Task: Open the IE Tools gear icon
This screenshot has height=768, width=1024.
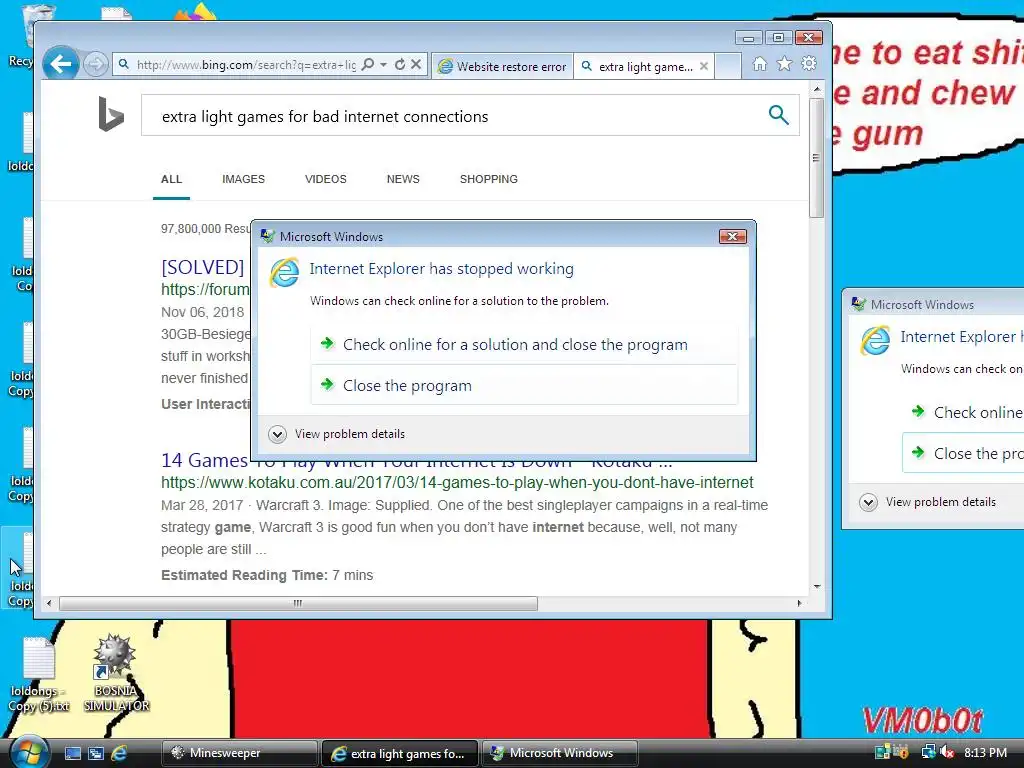Action: pyautogui.click(x=809, y=64)
